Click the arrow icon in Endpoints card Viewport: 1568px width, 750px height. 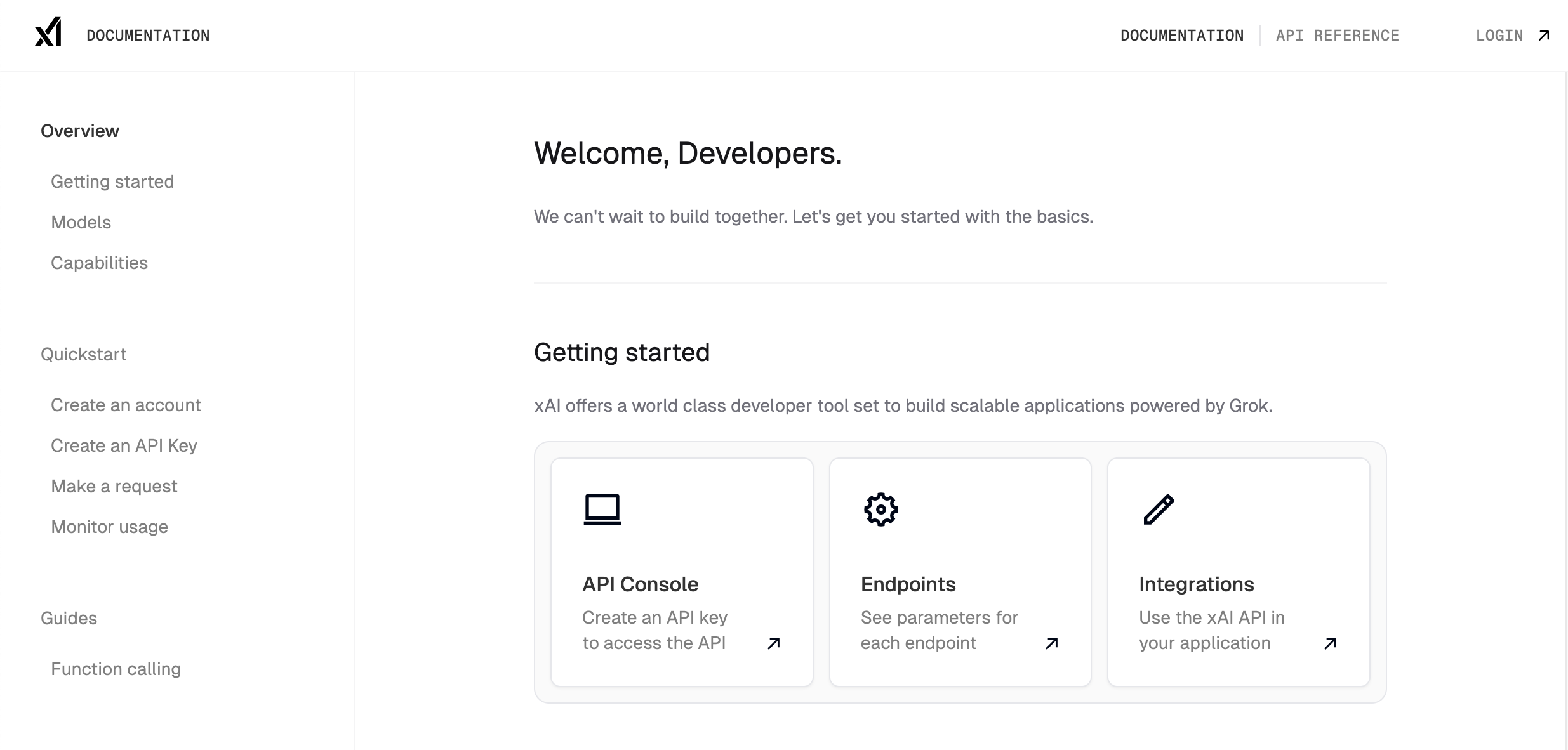(1051, 643)
